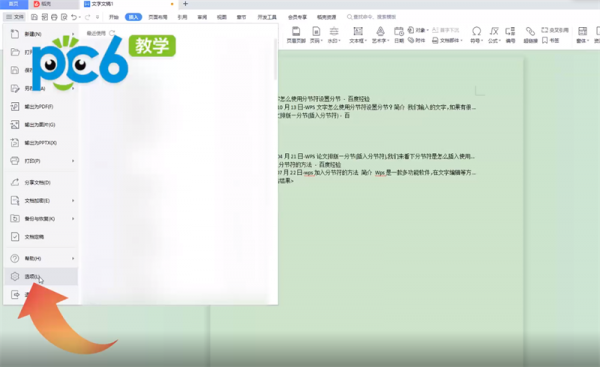600x367 pixels.
Task: Click the 文件 file menu button
Action: [x=15, y=17]
